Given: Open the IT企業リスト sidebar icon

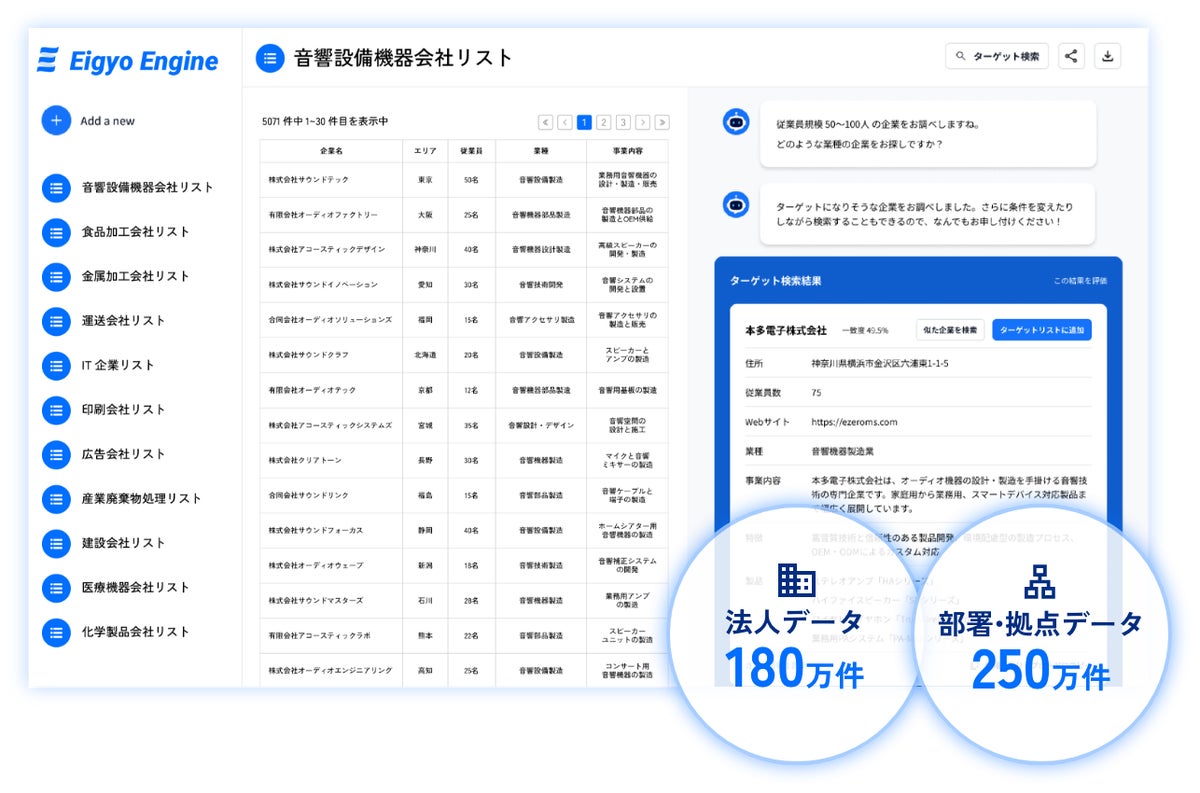Looking at the screenshot, I should click(56, 365).
